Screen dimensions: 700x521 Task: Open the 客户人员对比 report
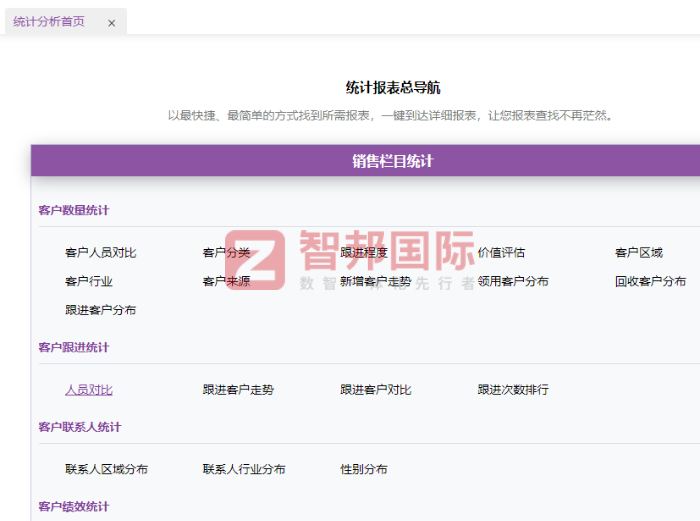point(100,253)
